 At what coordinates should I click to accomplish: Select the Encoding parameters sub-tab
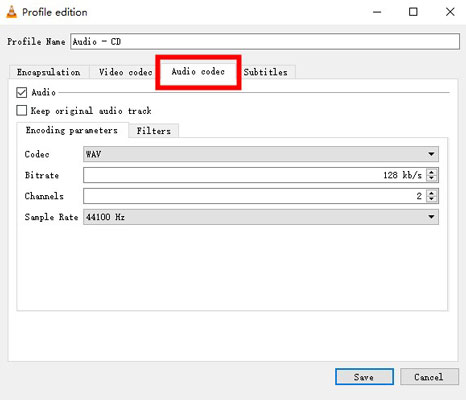click(72, 130)
